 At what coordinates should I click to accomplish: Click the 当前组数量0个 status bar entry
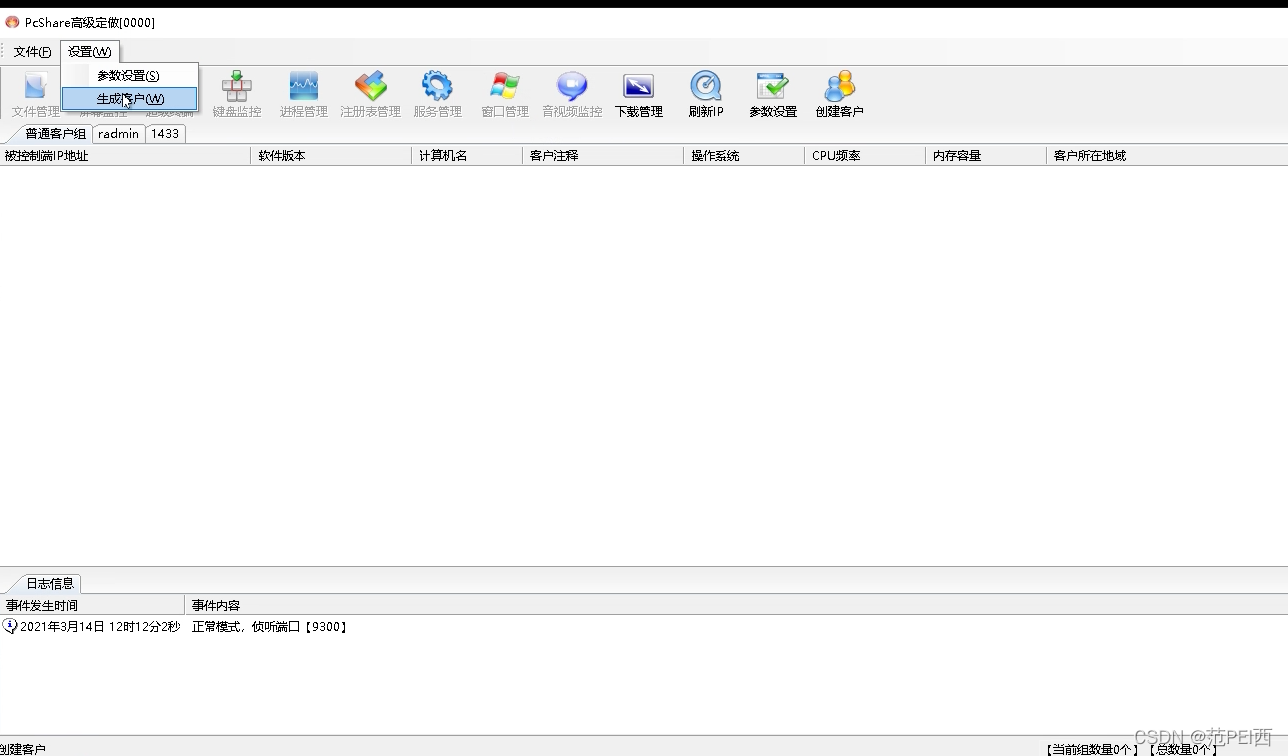tap(1093, 749)
